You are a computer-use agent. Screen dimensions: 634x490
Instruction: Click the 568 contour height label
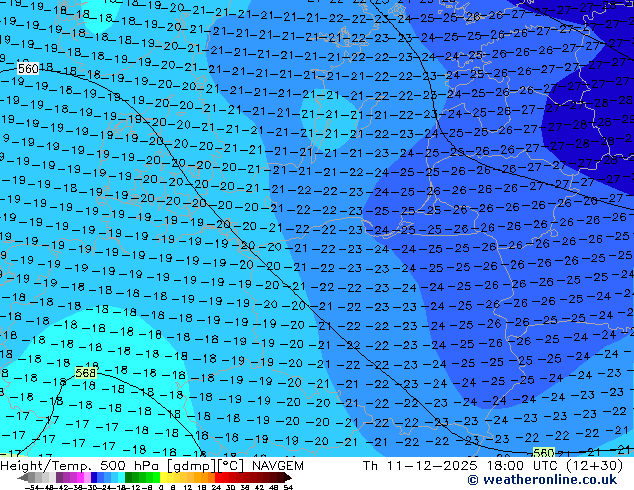pyautogui.click(x=86, y=373)
